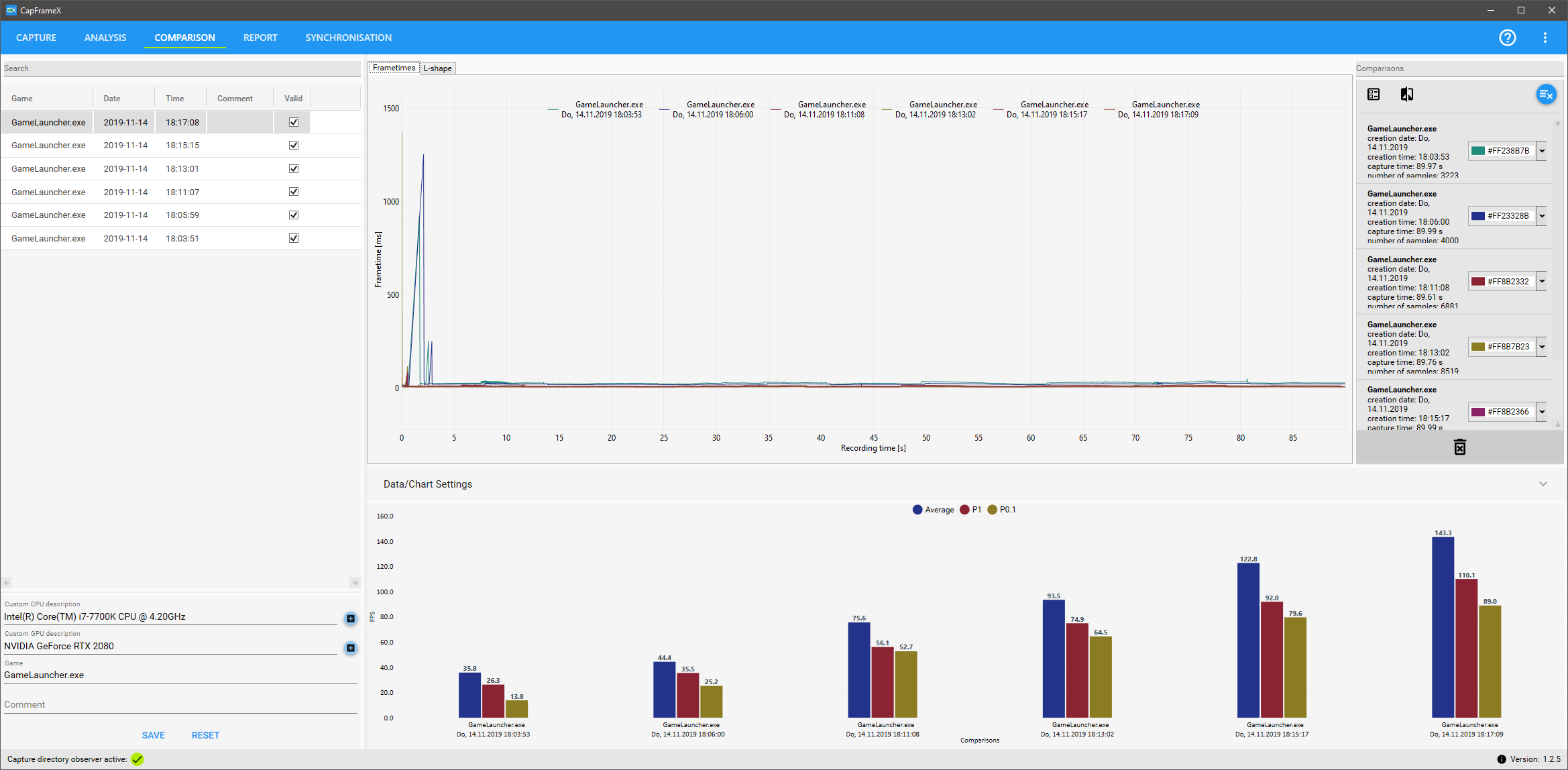The image size is (1568, 770).
Task: Click the blue clear comparison list button
Action: coord(1545,95)
